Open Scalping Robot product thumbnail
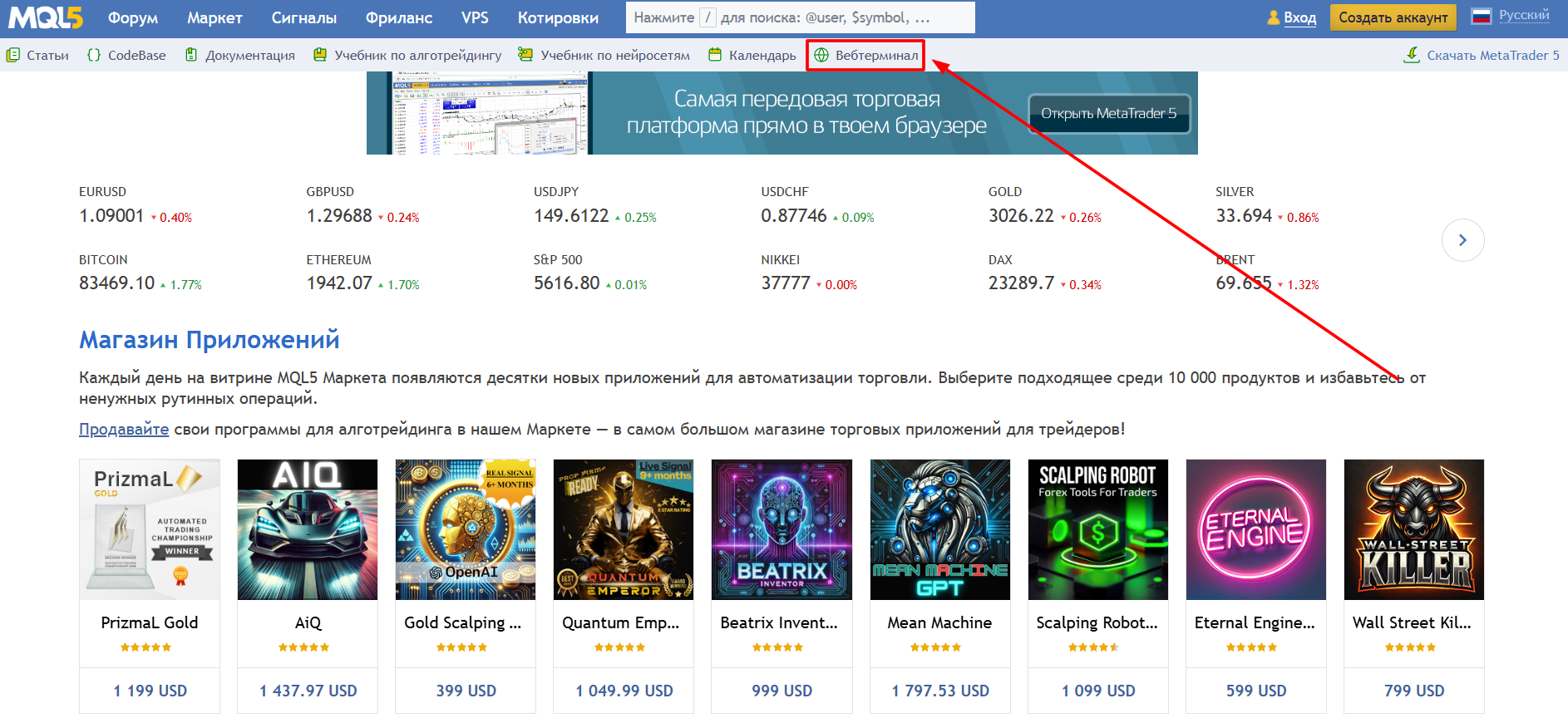Image resolution: width=1568 pixels, height=718 pixels. [1098, 529]
